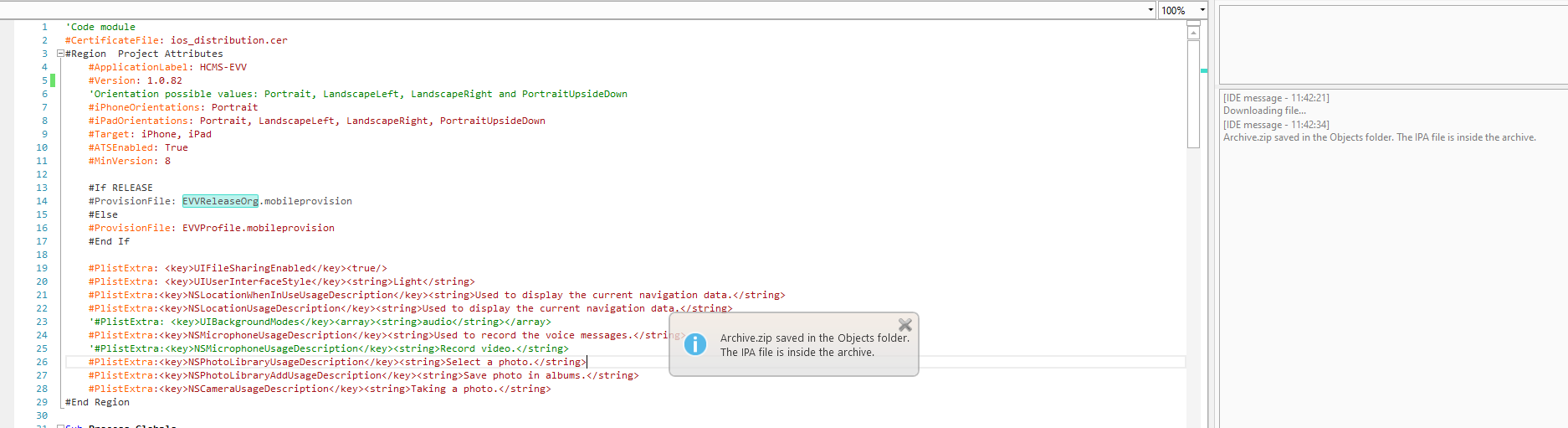Click the blue info icon in notification
Screen dimensions: 1568x428
point(695,344)
